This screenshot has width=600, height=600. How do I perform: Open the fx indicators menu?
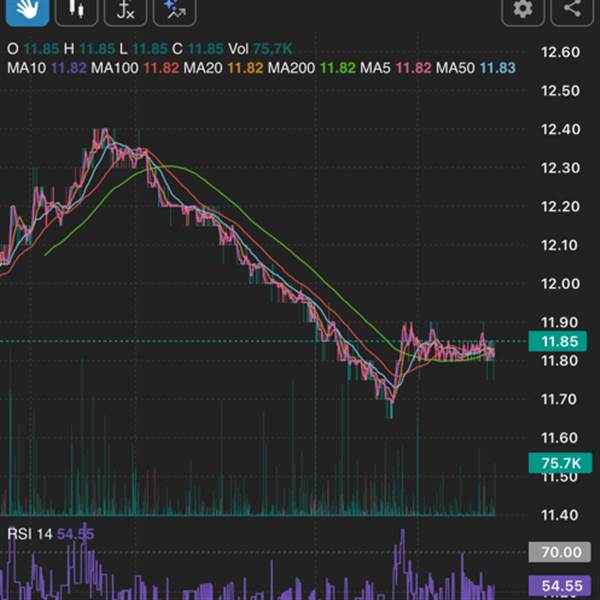tap(125, 11)
